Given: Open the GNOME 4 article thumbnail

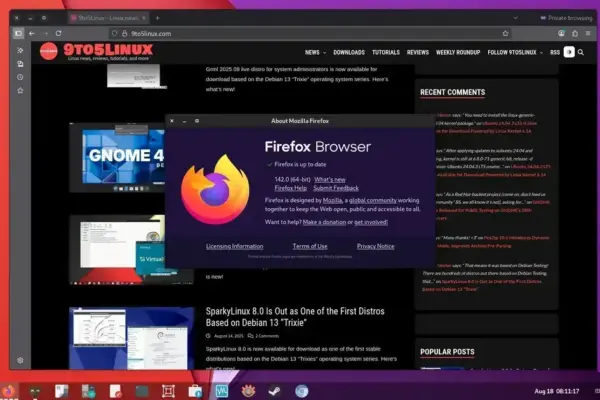Looking at the screenshot, I should pos(118,157).
